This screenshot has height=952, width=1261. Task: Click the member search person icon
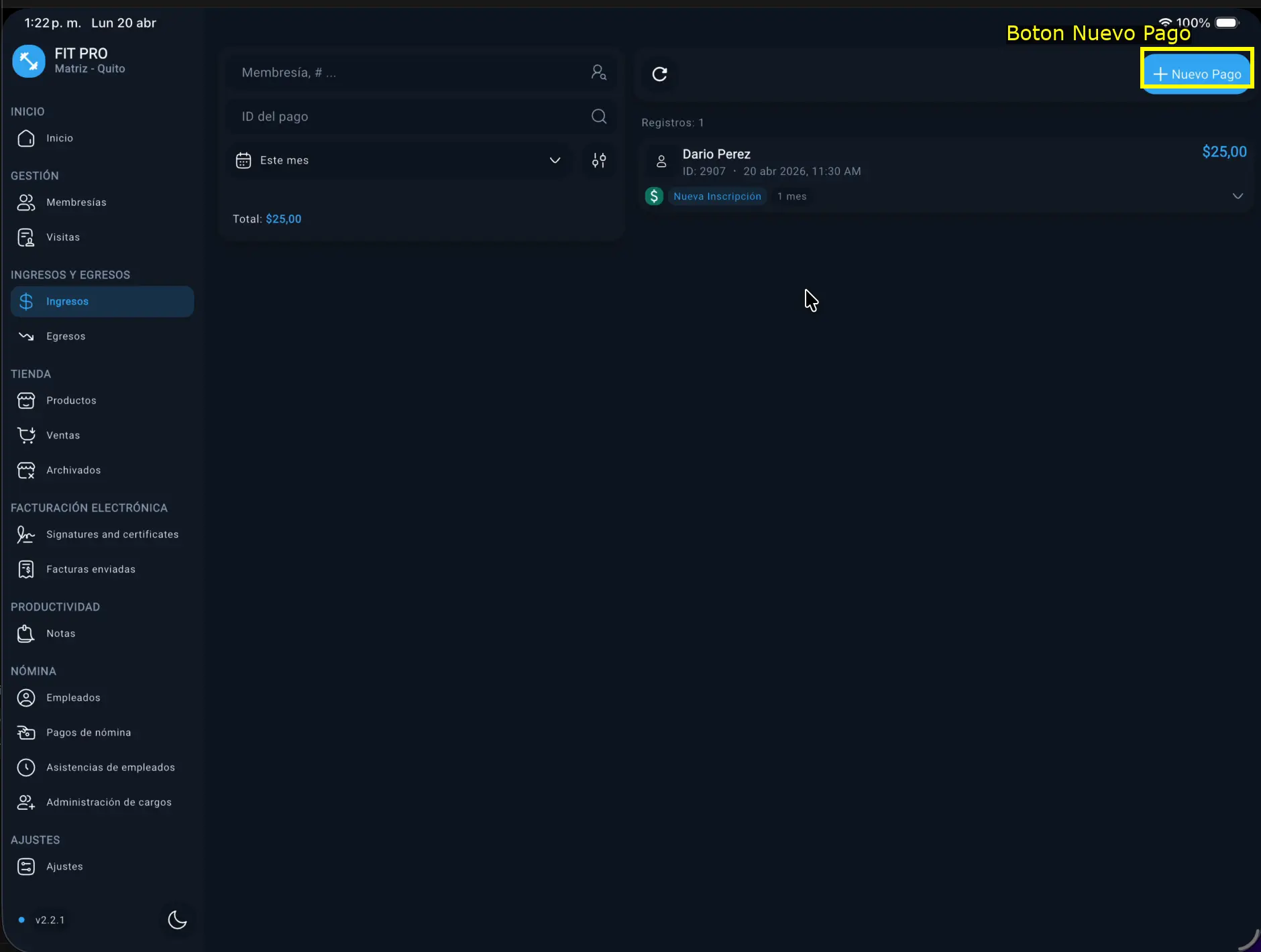pos(599,72)
